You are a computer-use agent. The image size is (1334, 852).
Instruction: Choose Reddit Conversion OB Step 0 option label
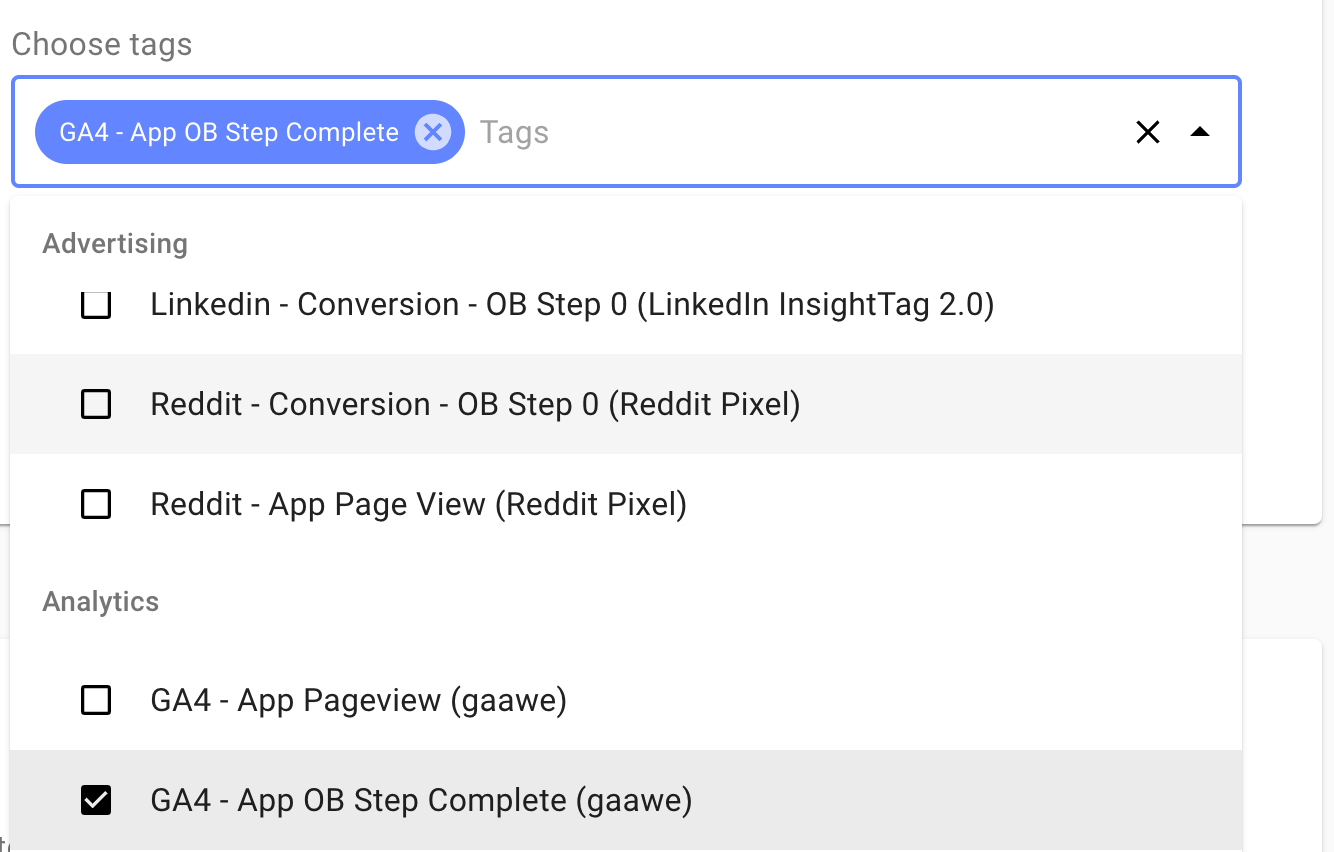point(475,404)
